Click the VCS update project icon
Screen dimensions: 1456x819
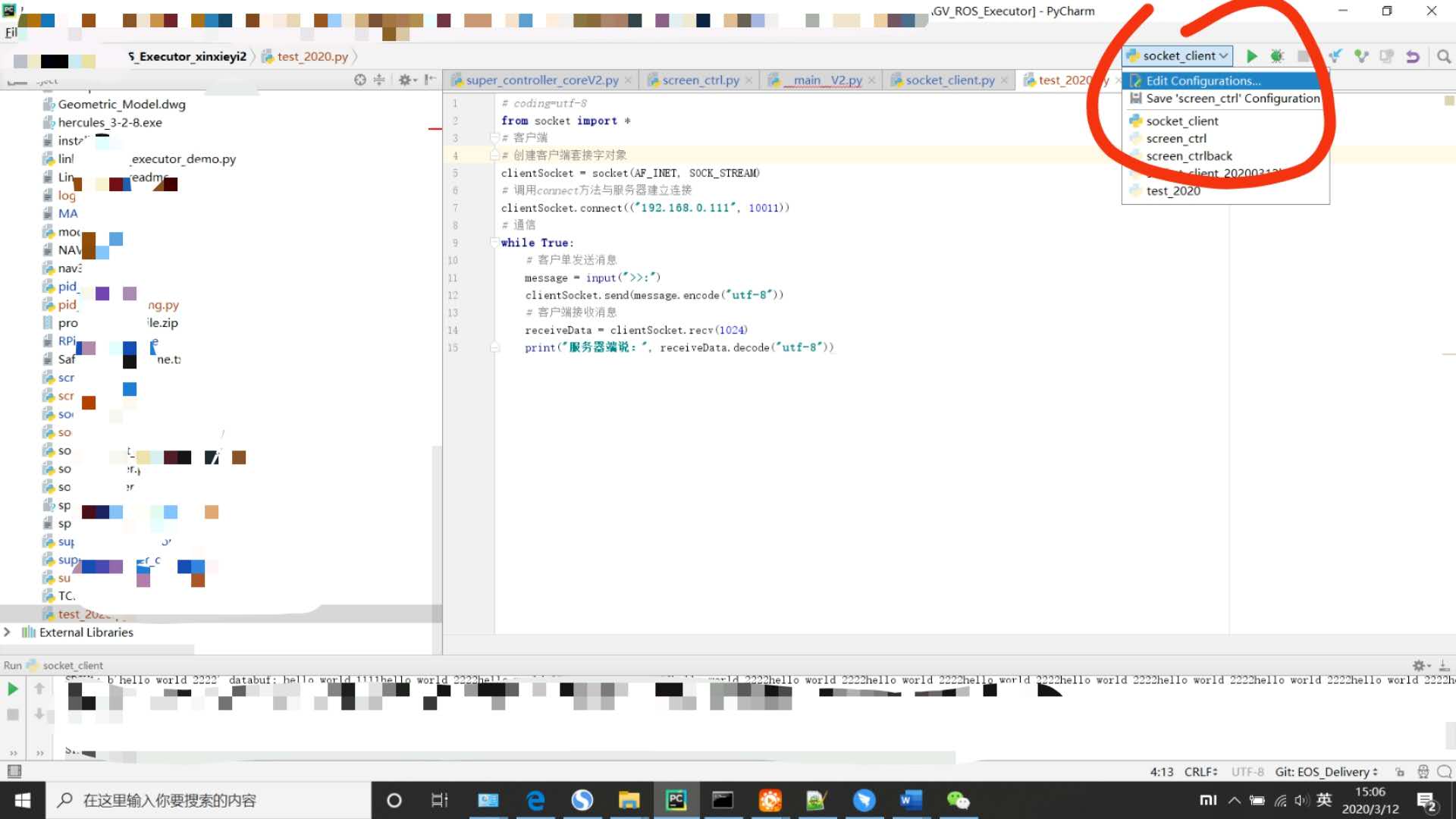[x=1335, y=56]
